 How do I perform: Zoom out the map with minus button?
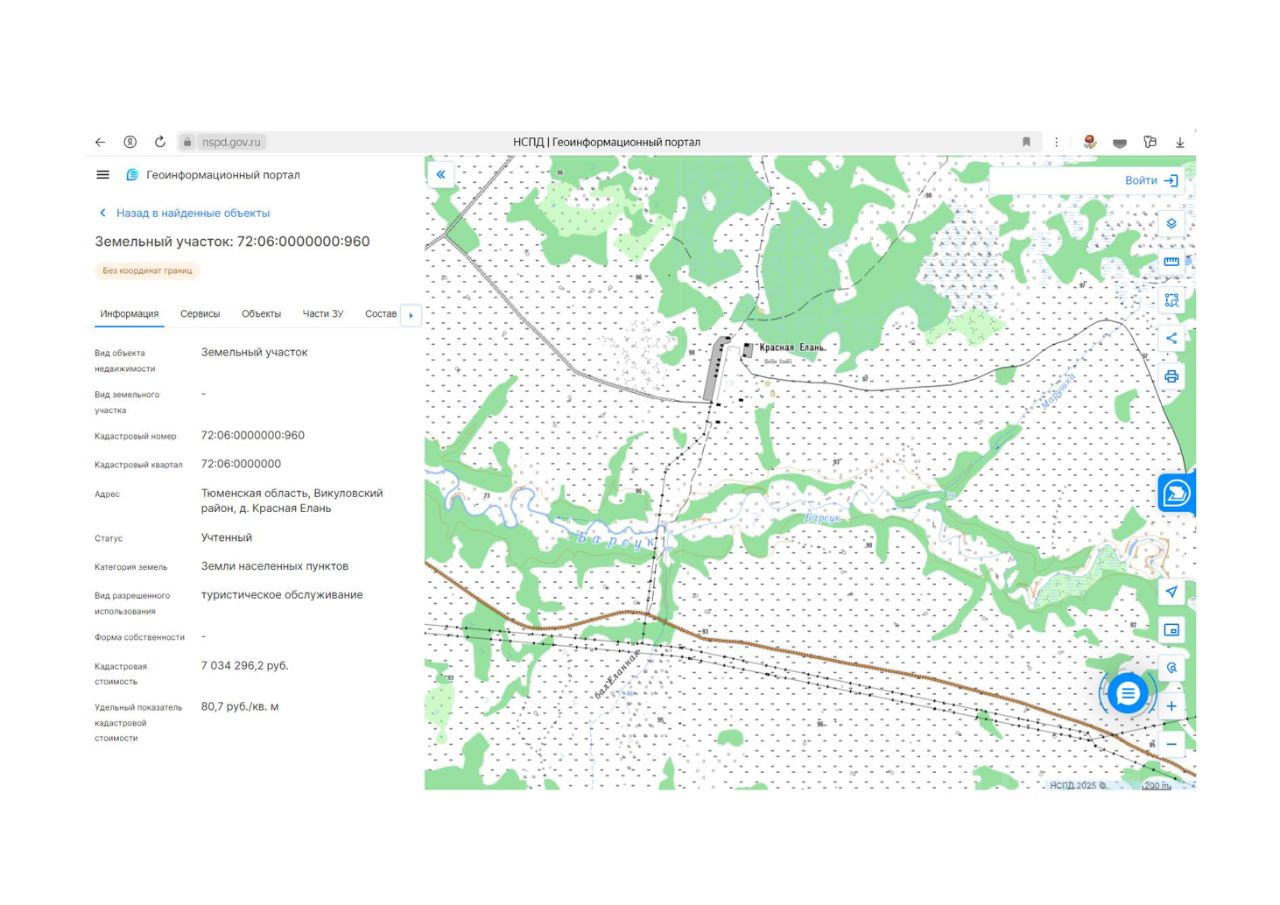[1172, 744]
